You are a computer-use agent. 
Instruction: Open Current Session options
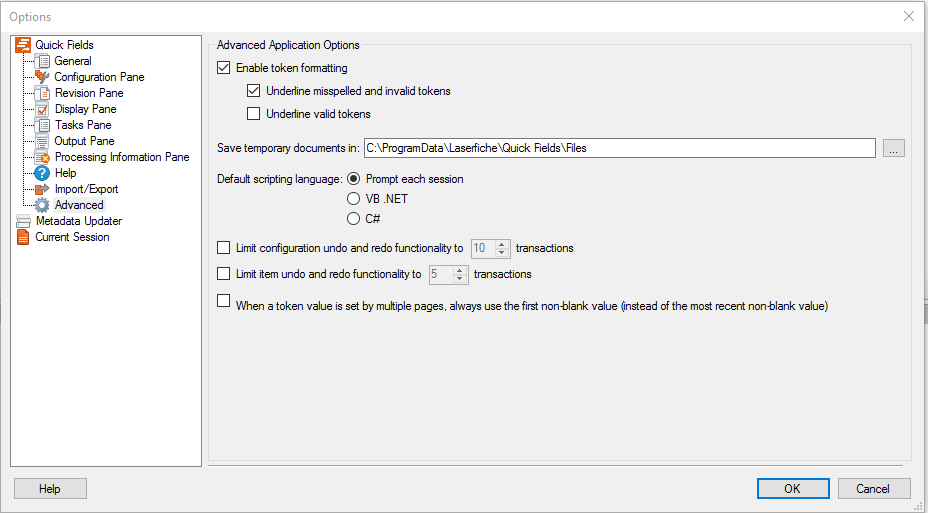click(72, 237)
